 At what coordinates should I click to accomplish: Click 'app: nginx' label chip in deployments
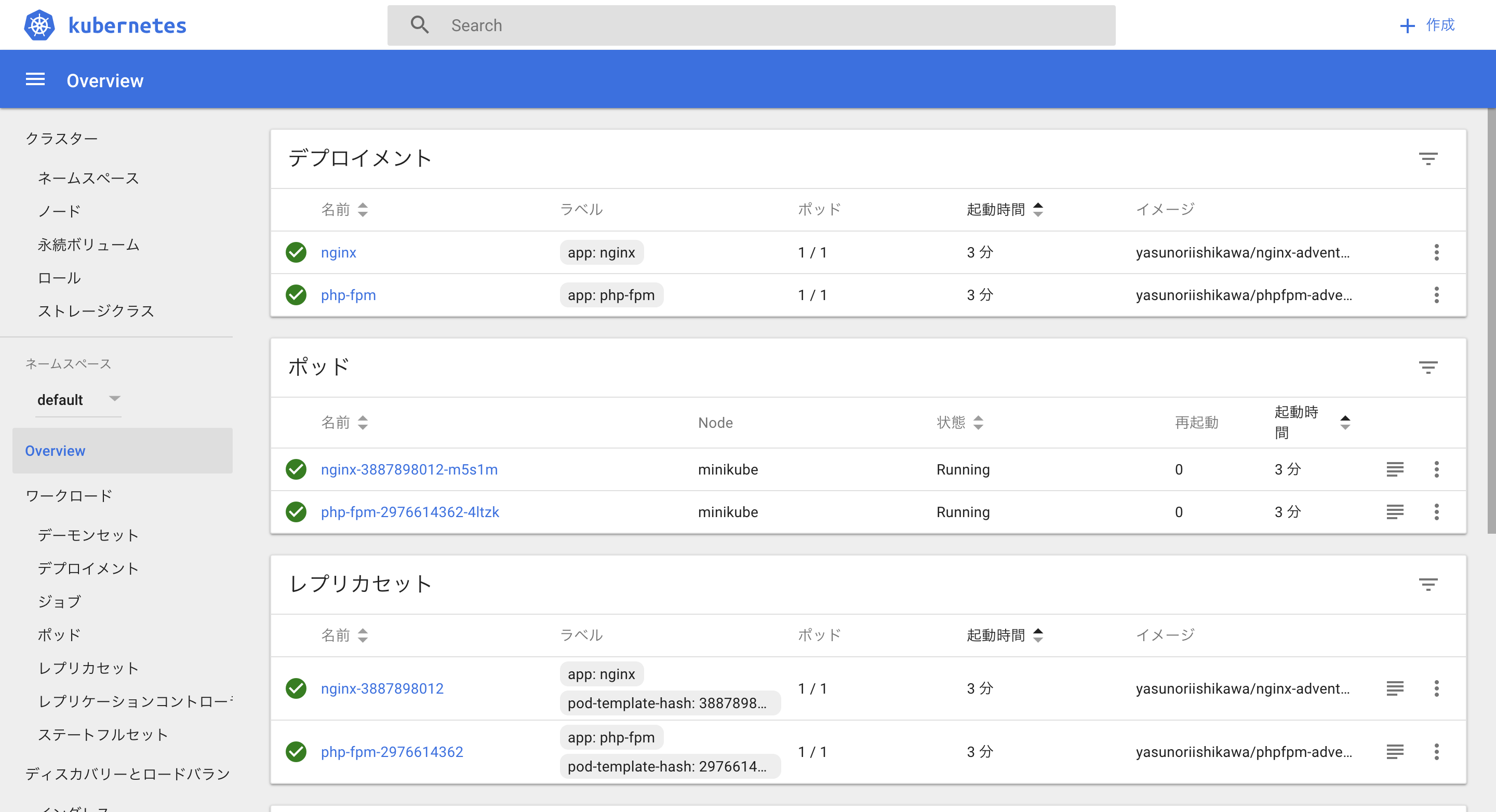click(602, 252)
